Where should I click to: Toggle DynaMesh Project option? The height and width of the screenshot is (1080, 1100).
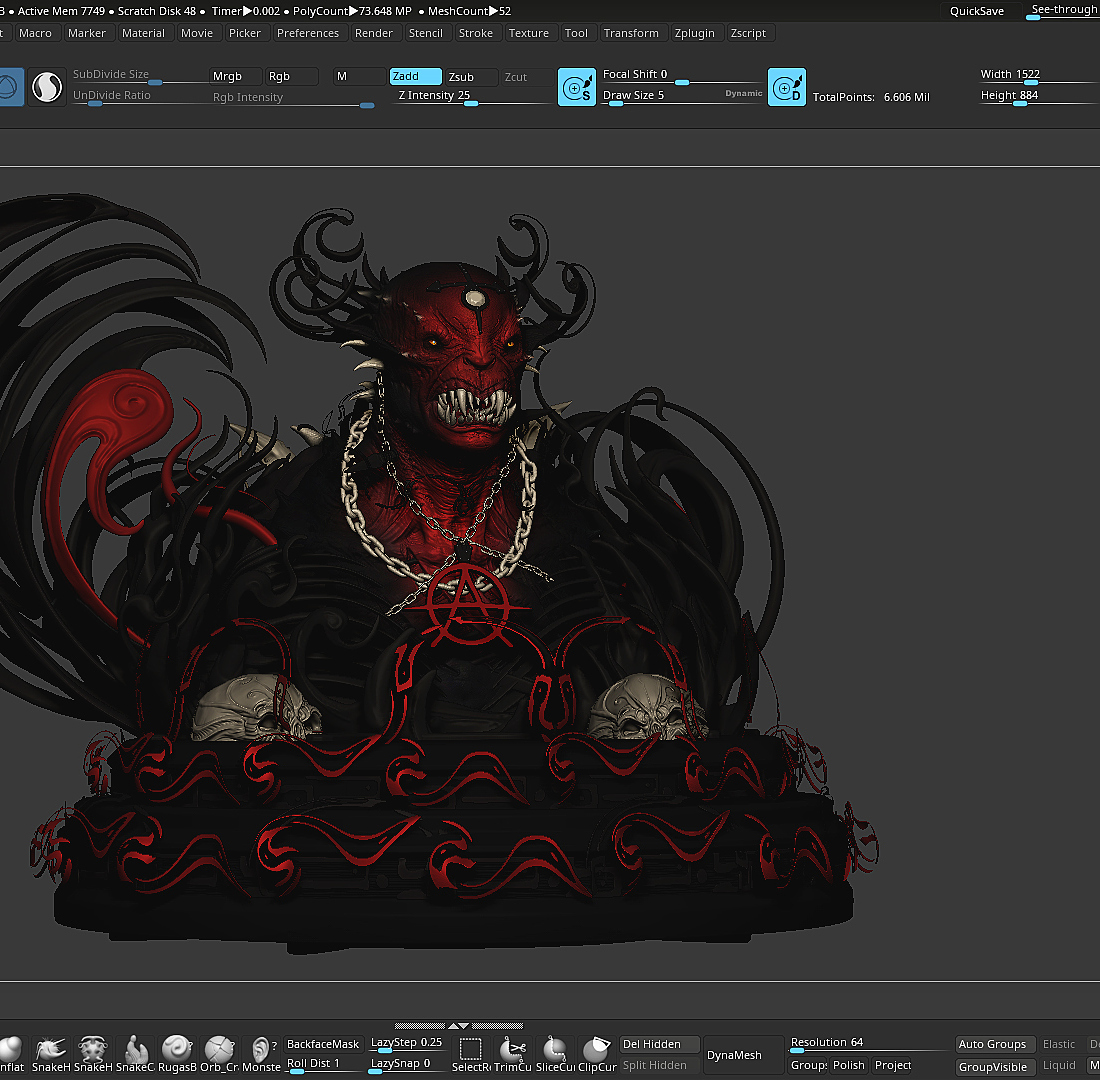coord(893,1065)
